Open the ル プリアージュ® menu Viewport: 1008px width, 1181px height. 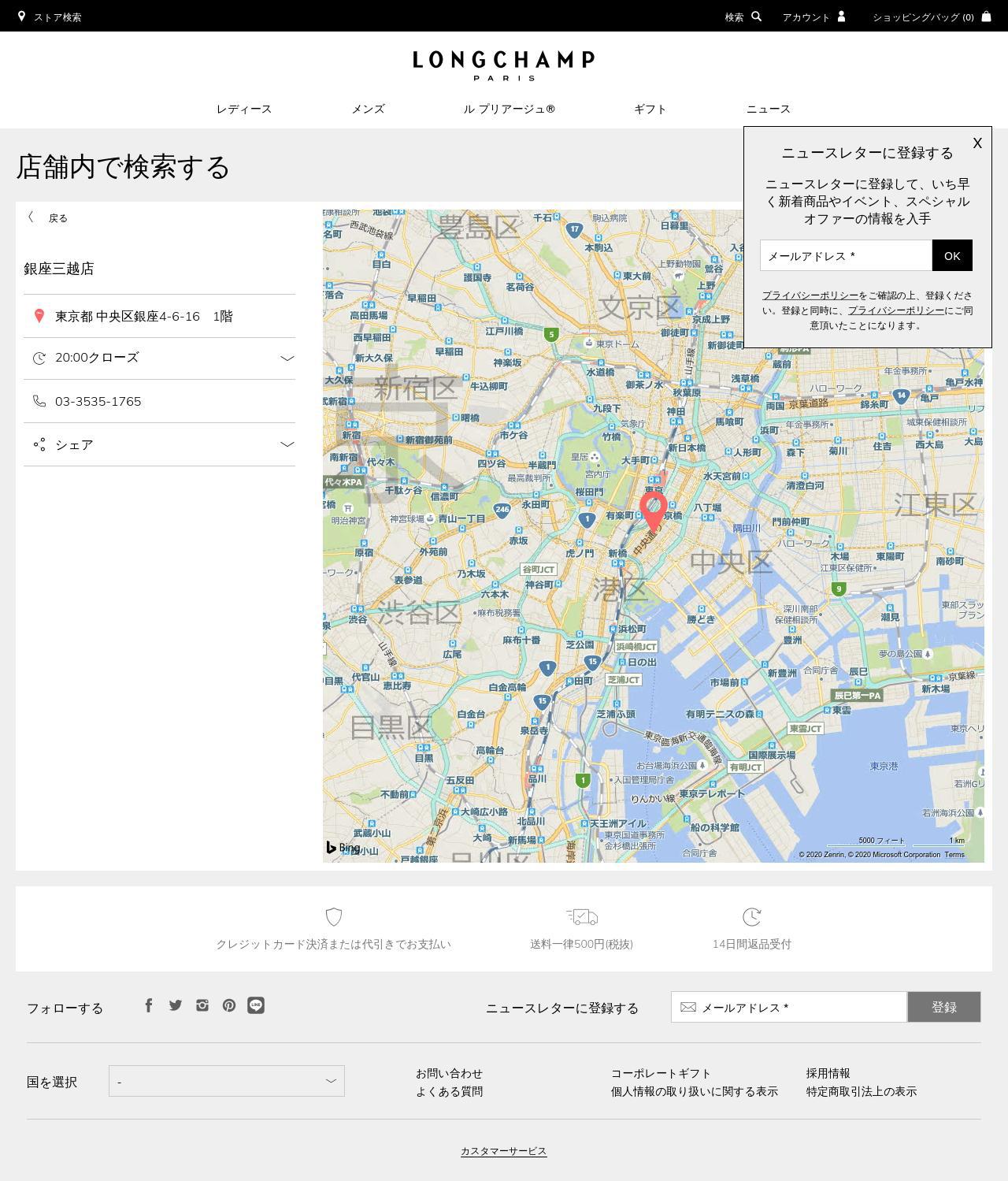pos(510,109)
